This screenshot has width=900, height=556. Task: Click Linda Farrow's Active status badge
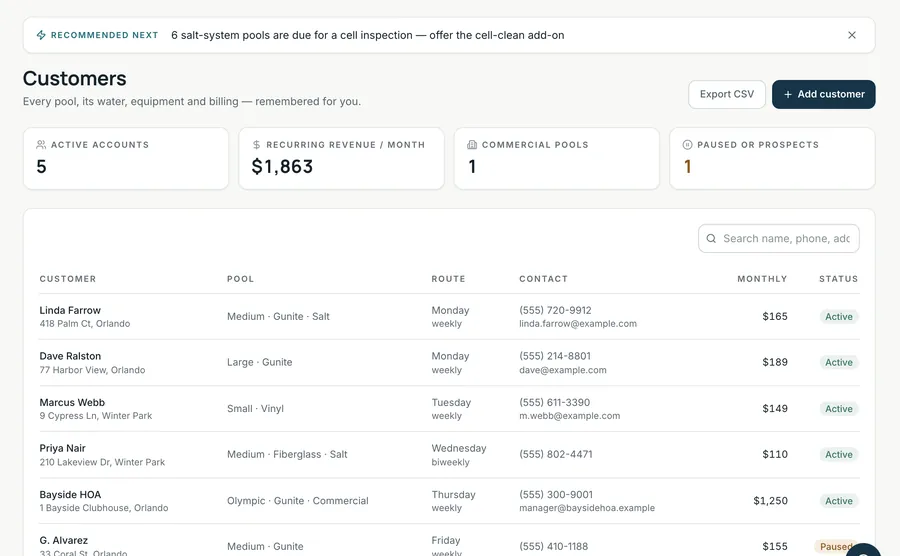(839, 317)
